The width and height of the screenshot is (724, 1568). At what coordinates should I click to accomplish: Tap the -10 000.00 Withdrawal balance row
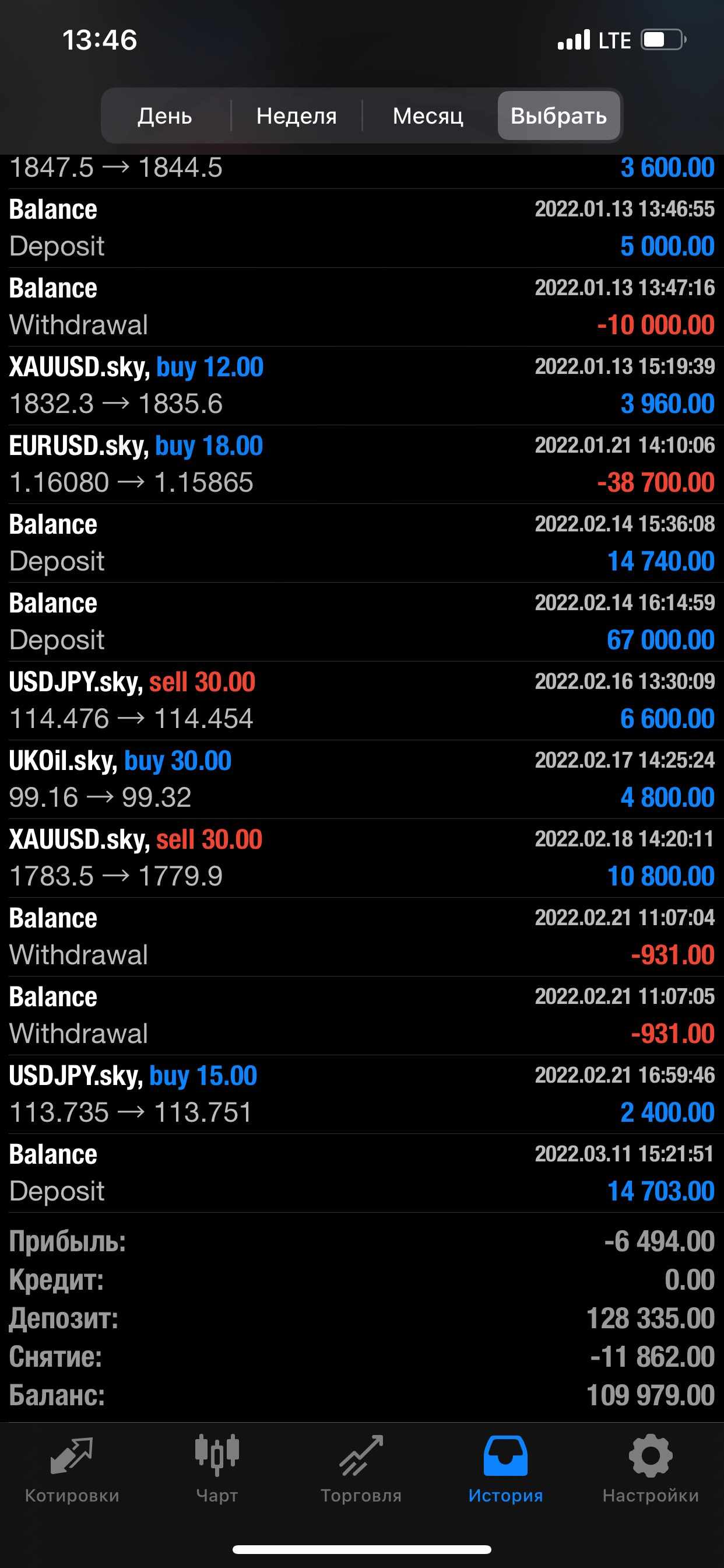click(x=361, y=307)
